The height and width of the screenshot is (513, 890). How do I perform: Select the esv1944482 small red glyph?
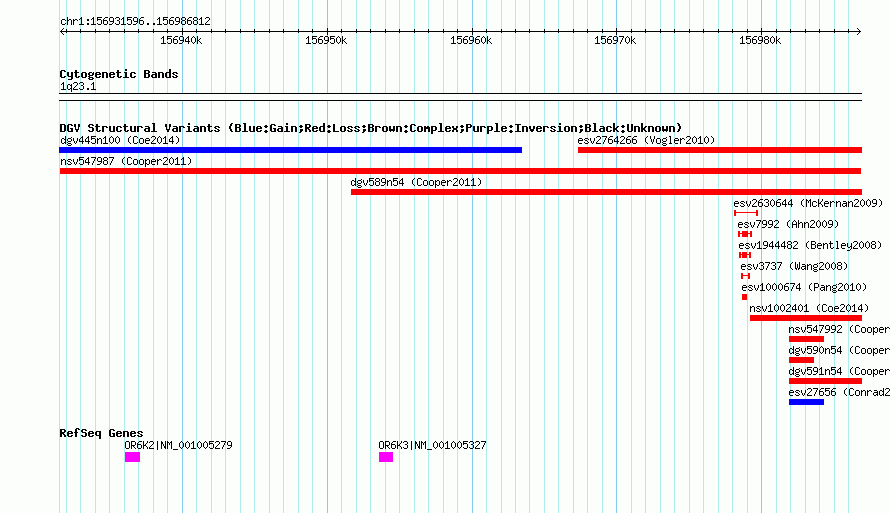click(x=745, y=255)
